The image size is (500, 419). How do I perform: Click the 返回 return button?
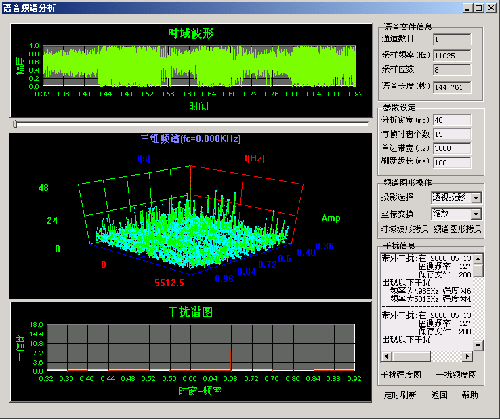439,395
